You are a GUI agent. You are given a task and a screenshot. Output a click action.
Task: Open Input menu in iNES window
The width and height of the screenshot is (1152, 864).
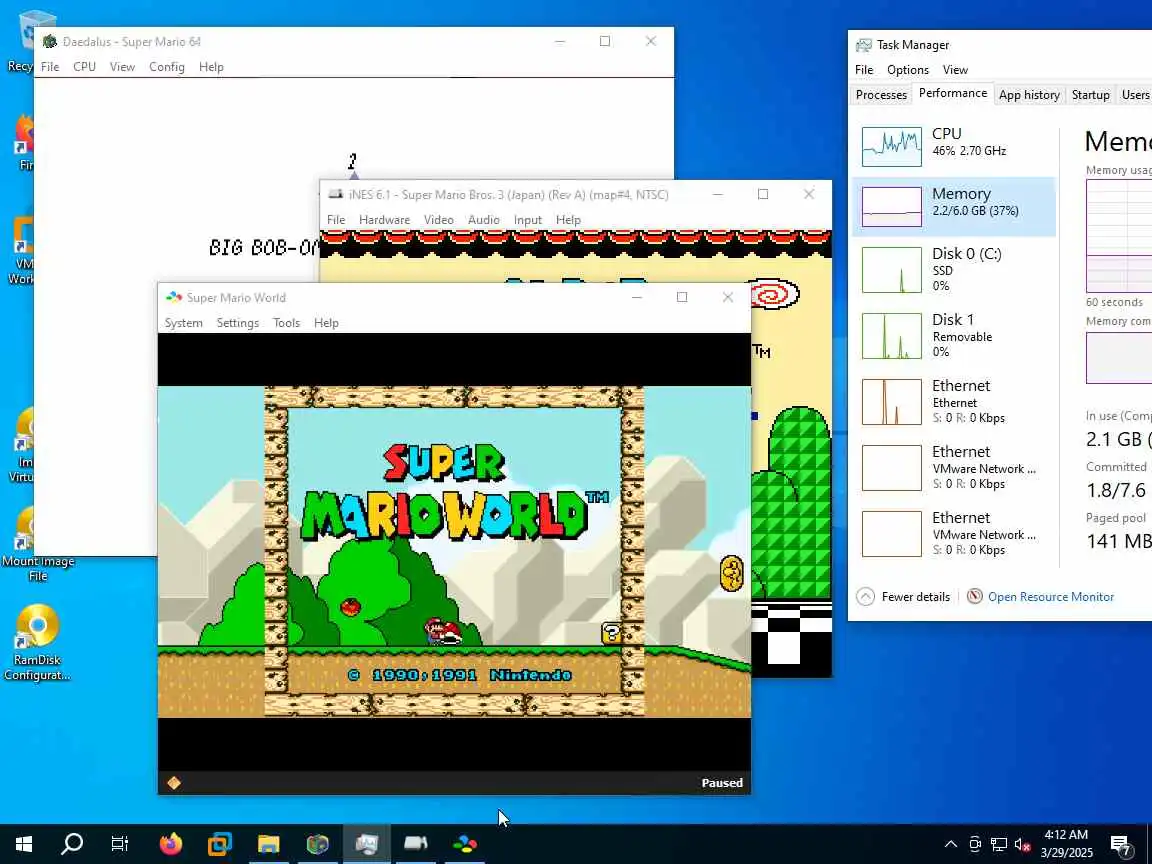click(x=528, y=220)
